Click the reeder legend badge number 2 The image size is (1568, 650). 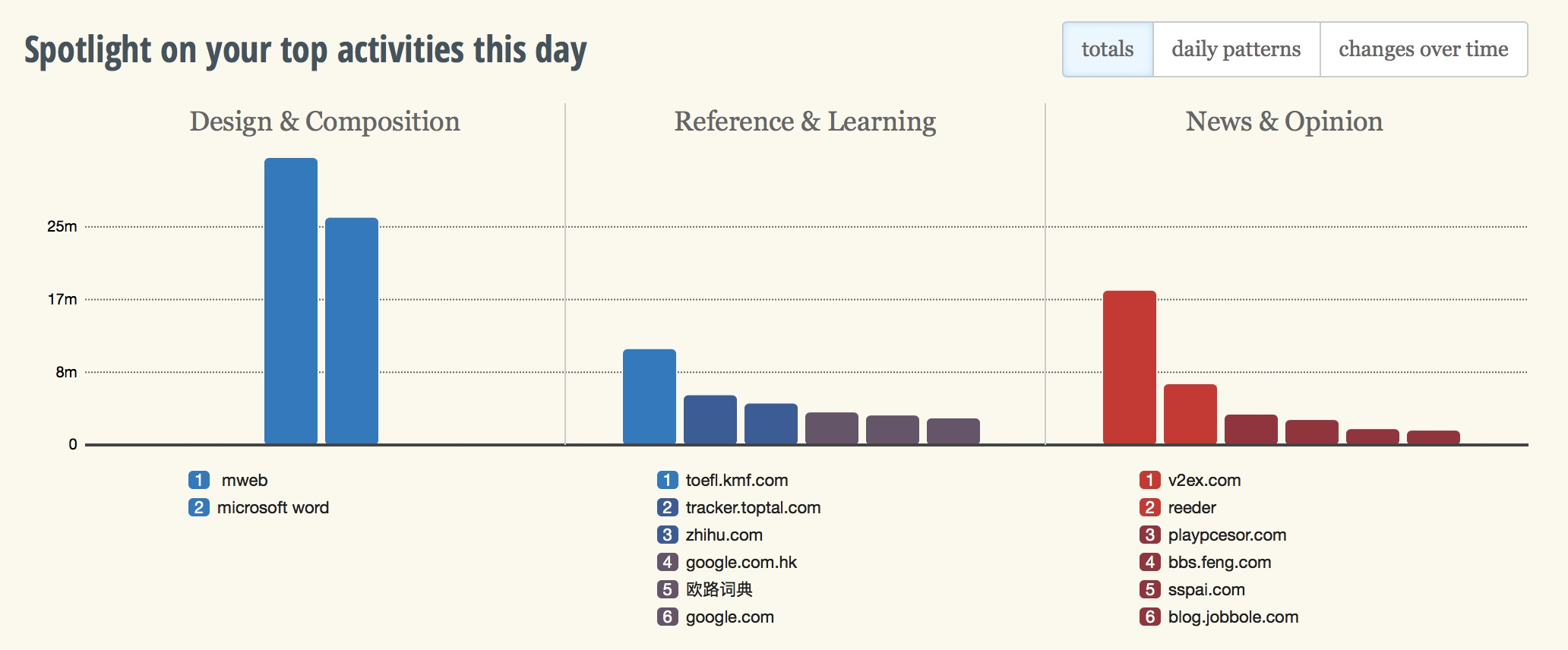click(1149, 507)
